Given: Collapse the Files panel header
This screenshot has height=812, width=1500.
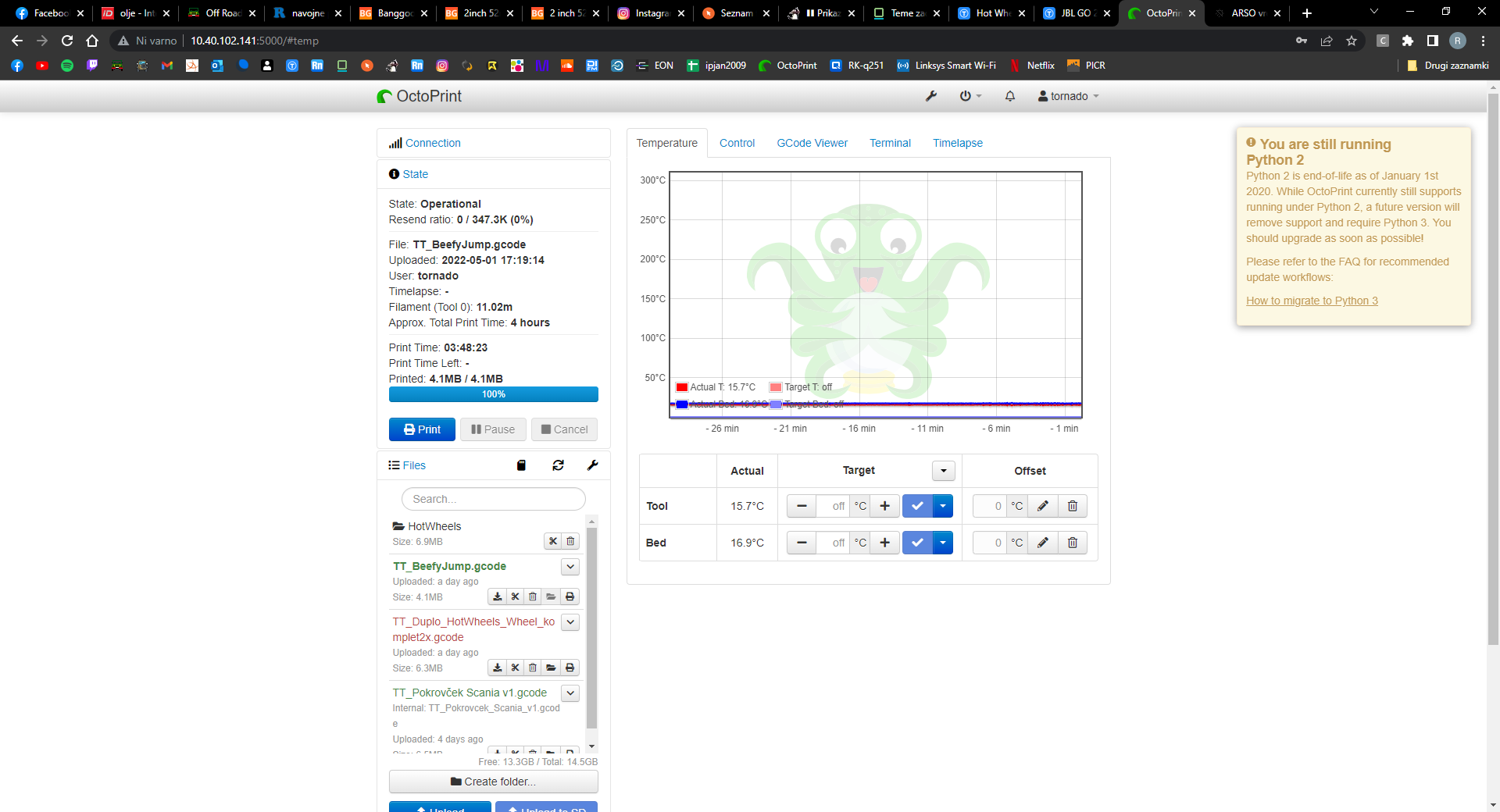Looking at the screenshot, I should (414, 465).
